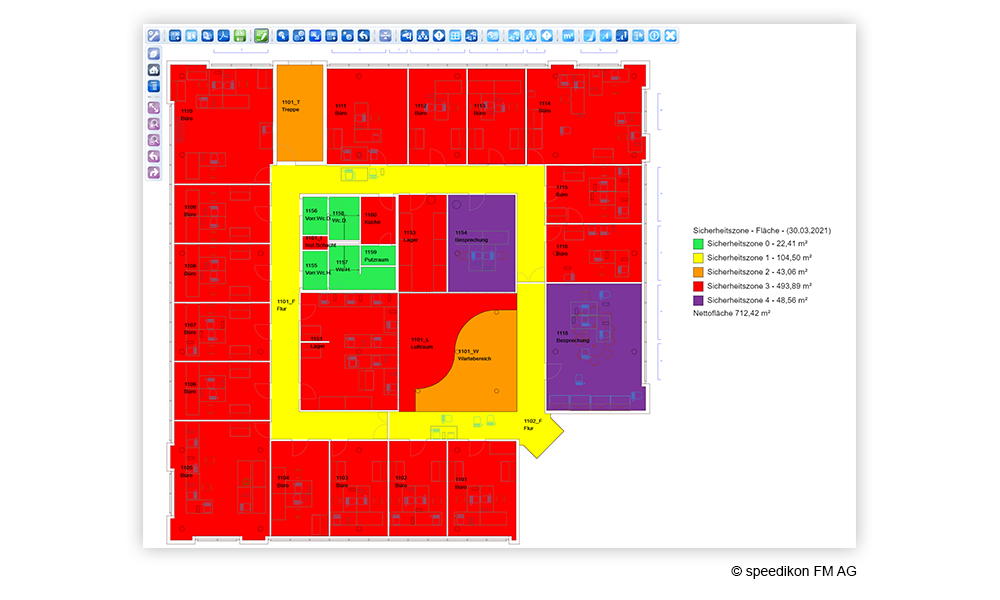Click orange Sicherheitszone 2 legend swatch
Screen dimensions: 1000x600
(x=698, y=272)
